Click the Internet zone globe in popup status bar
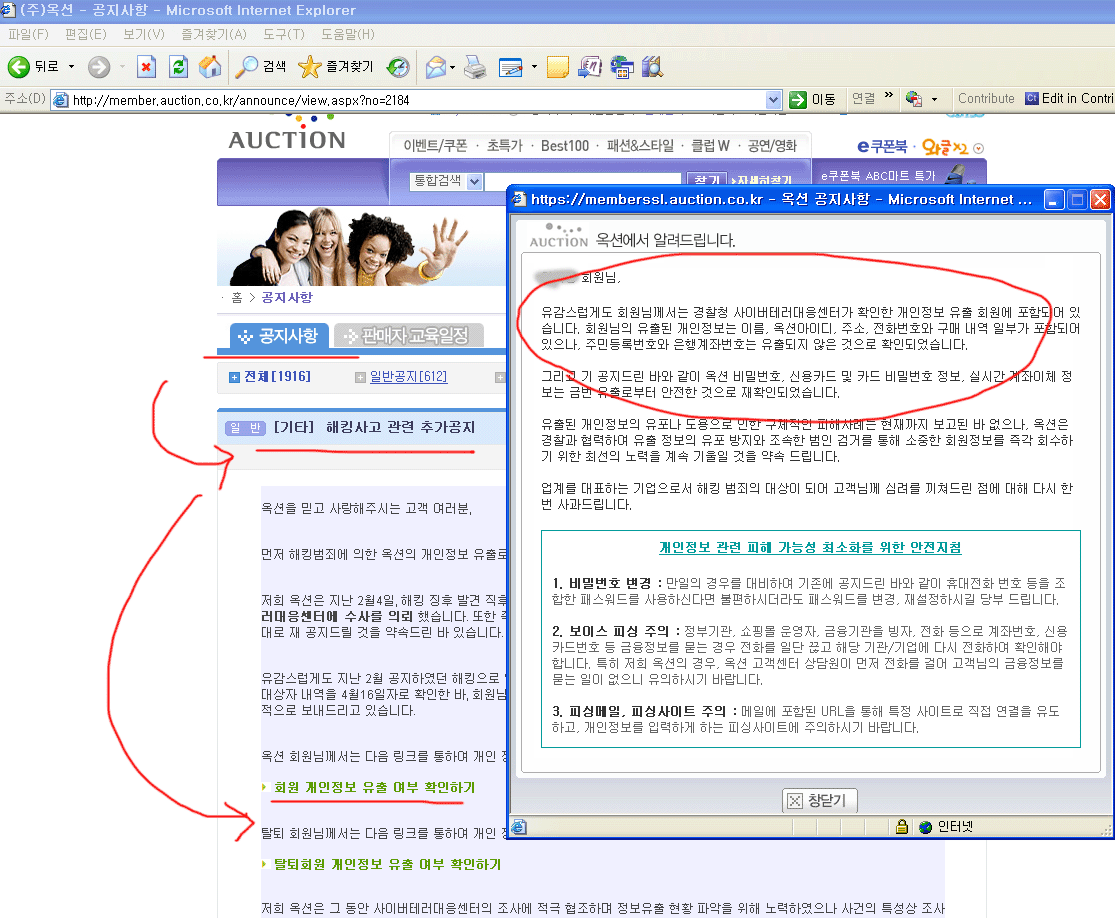 point(925,827)
